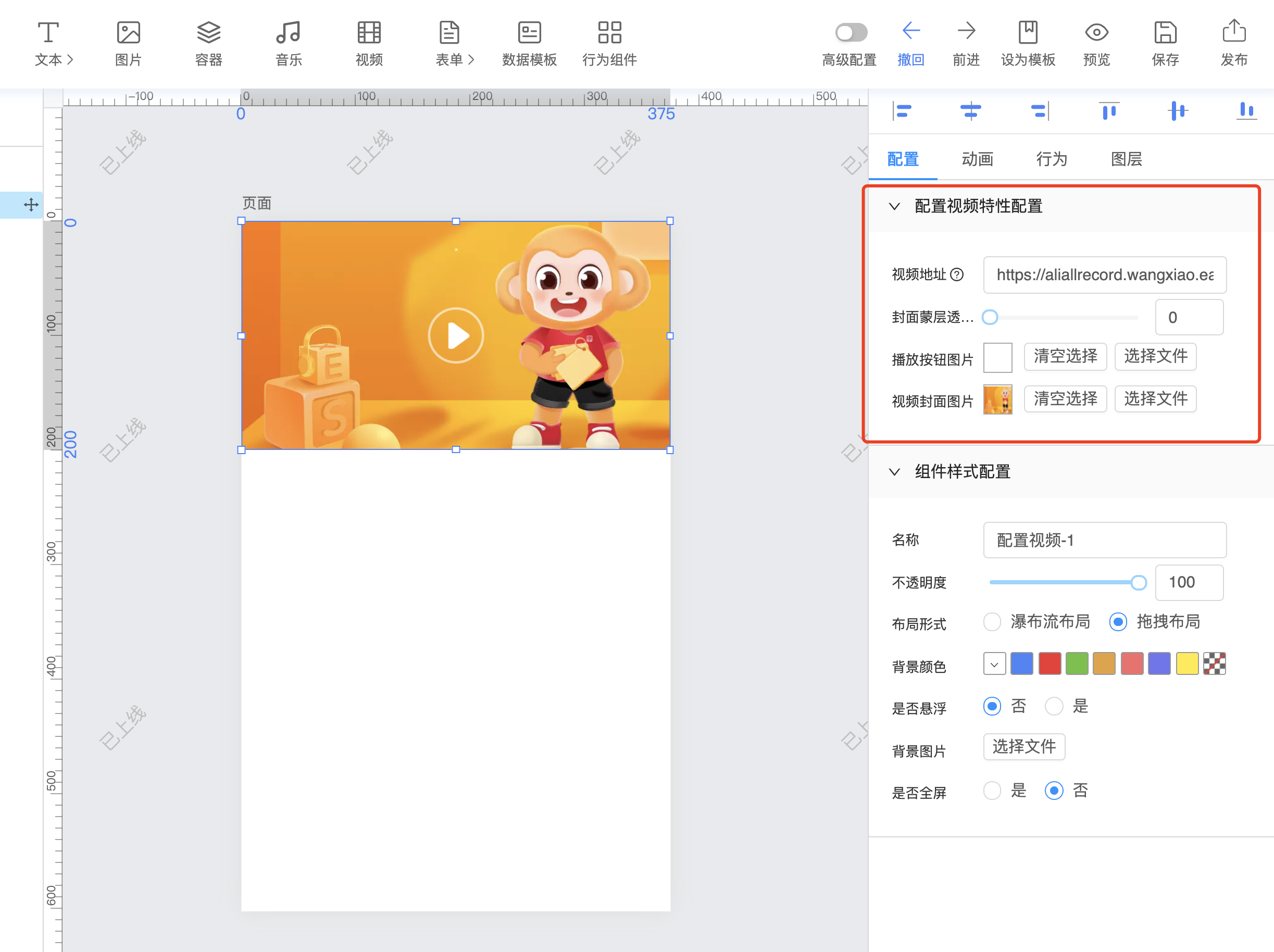
Task: Click the 撤回 undo arrow
Action: (x=910, y=31)
